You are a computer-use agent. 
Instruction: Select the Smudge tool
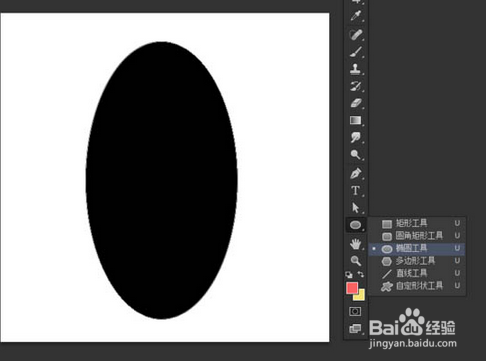coord(355,137)
